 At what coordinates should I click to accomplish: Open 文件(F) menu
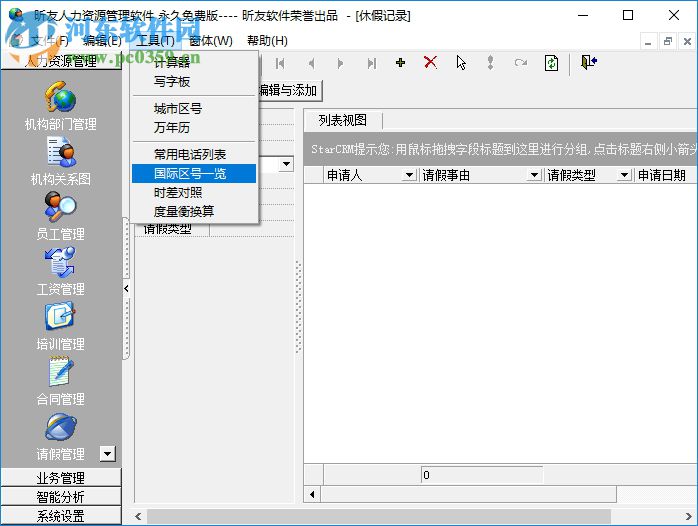49,41
